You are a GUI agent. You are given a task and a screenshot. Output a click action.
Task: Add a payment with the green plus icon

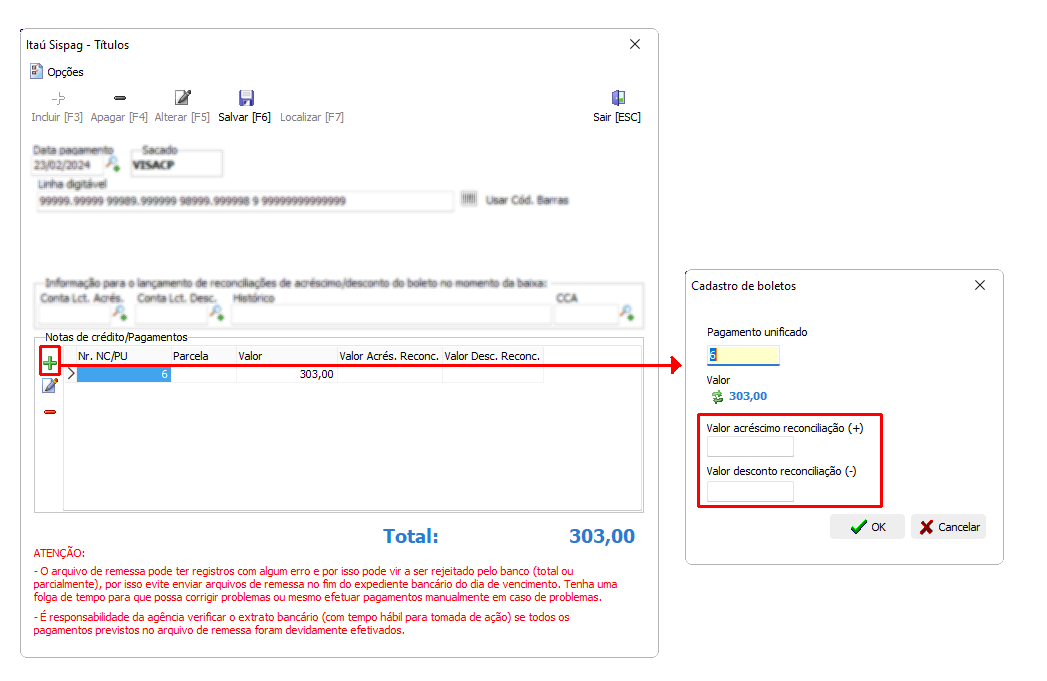coord(50,363)
